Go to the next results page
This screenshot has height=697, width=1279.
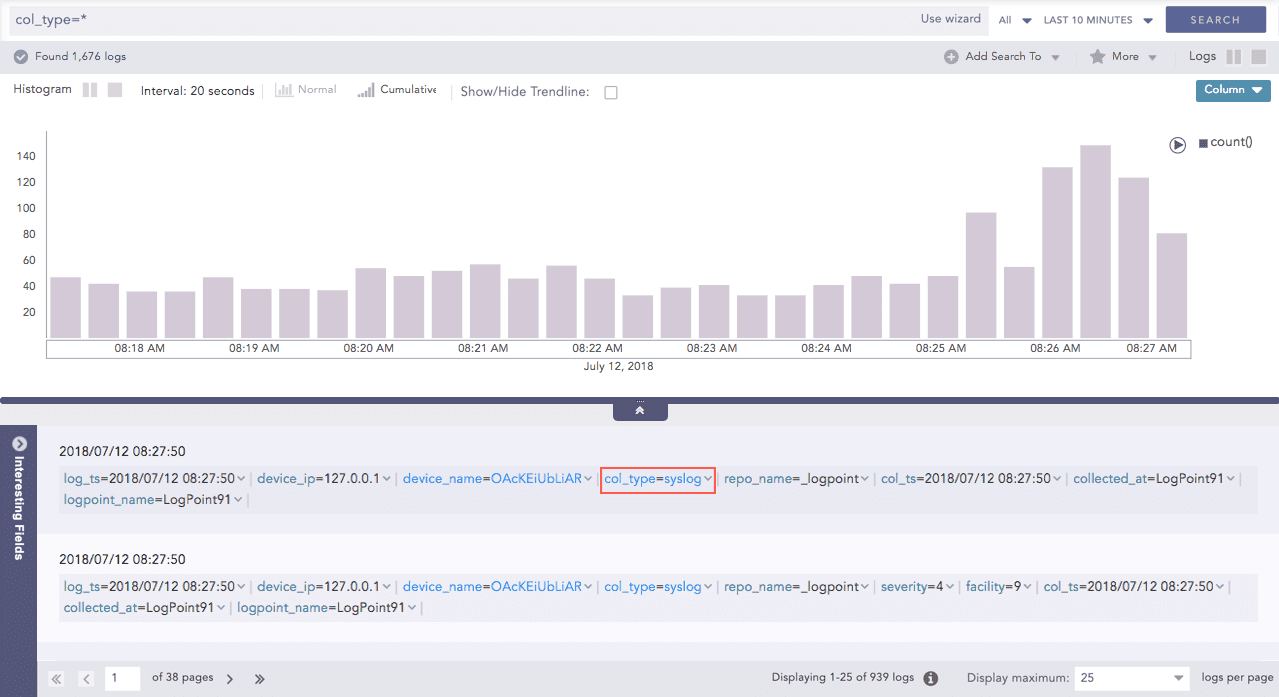(x=230, y=679)
